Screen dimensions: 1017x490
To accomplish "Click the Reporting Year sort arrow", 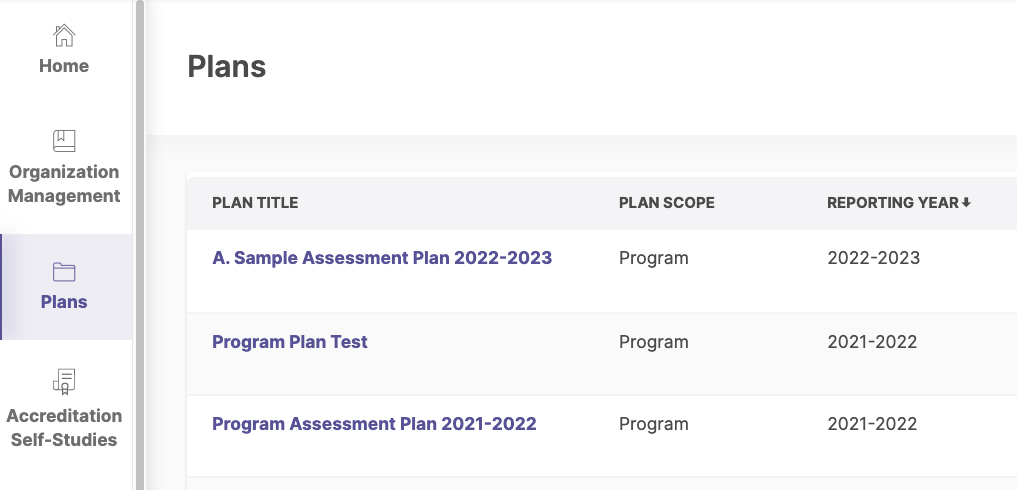I will point(966,202).
